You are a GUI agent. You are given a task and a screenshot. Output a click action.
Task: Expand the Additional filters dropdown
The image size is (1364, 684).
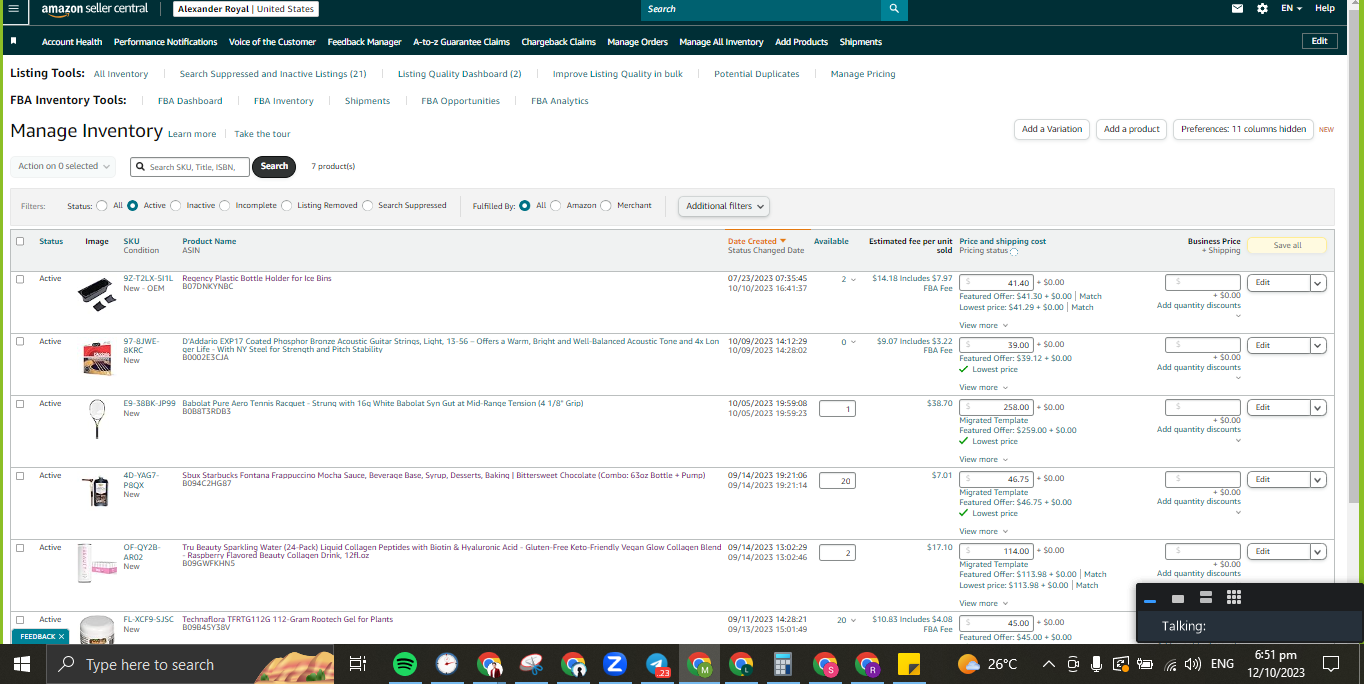726,206
